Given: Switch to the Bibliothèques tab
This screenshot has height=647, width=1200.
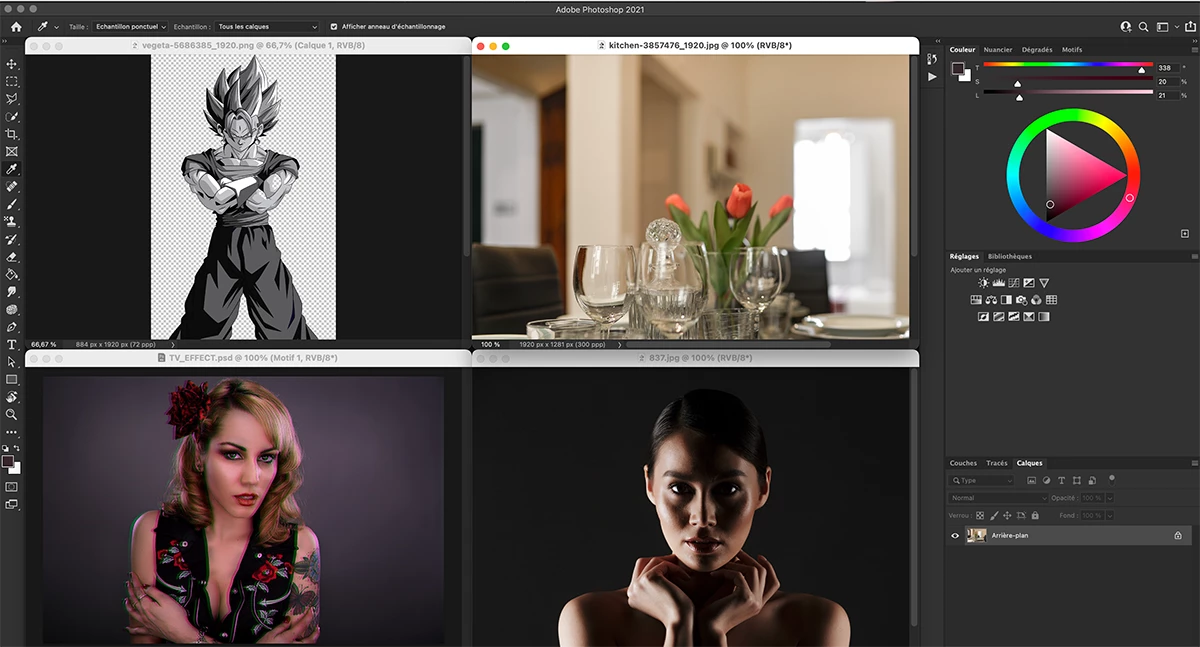Looking at the screenshot, I should (1009, 256).
